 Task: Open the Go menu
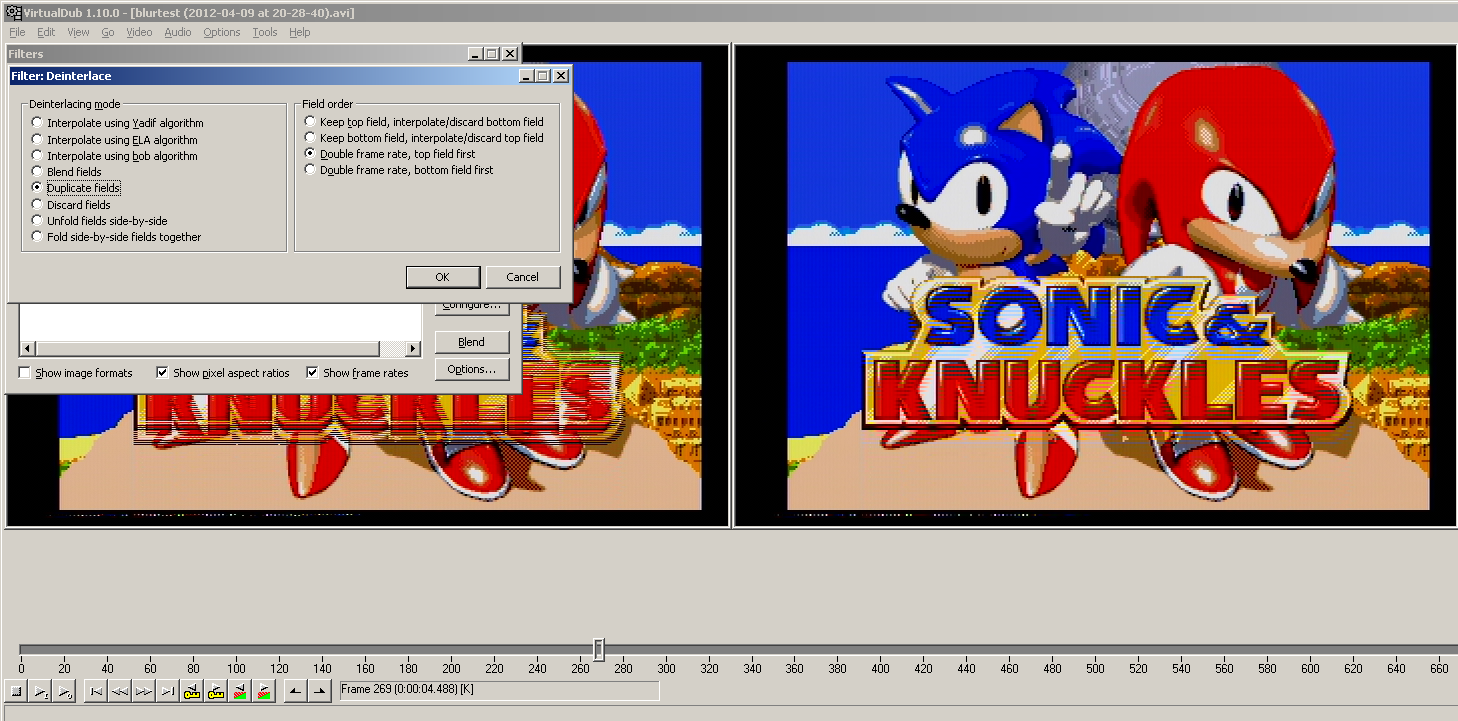pos(107,32)
